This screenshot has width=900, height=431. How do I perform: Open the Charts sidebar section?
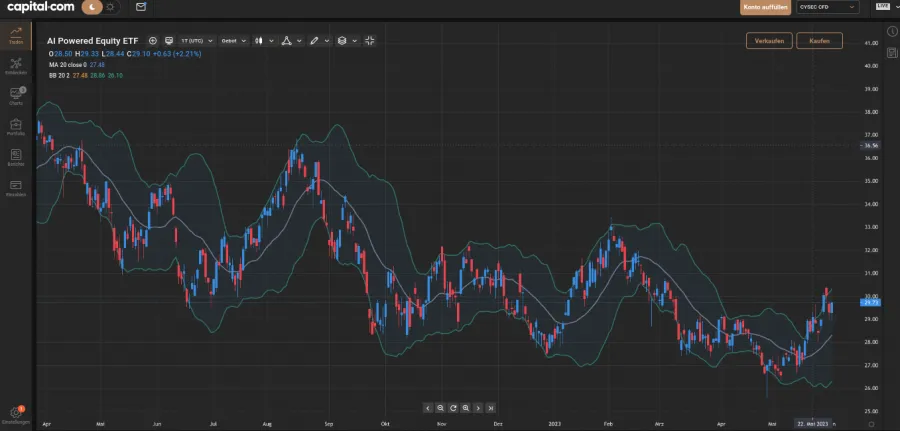pyautogui.click(x=16, y=96)
